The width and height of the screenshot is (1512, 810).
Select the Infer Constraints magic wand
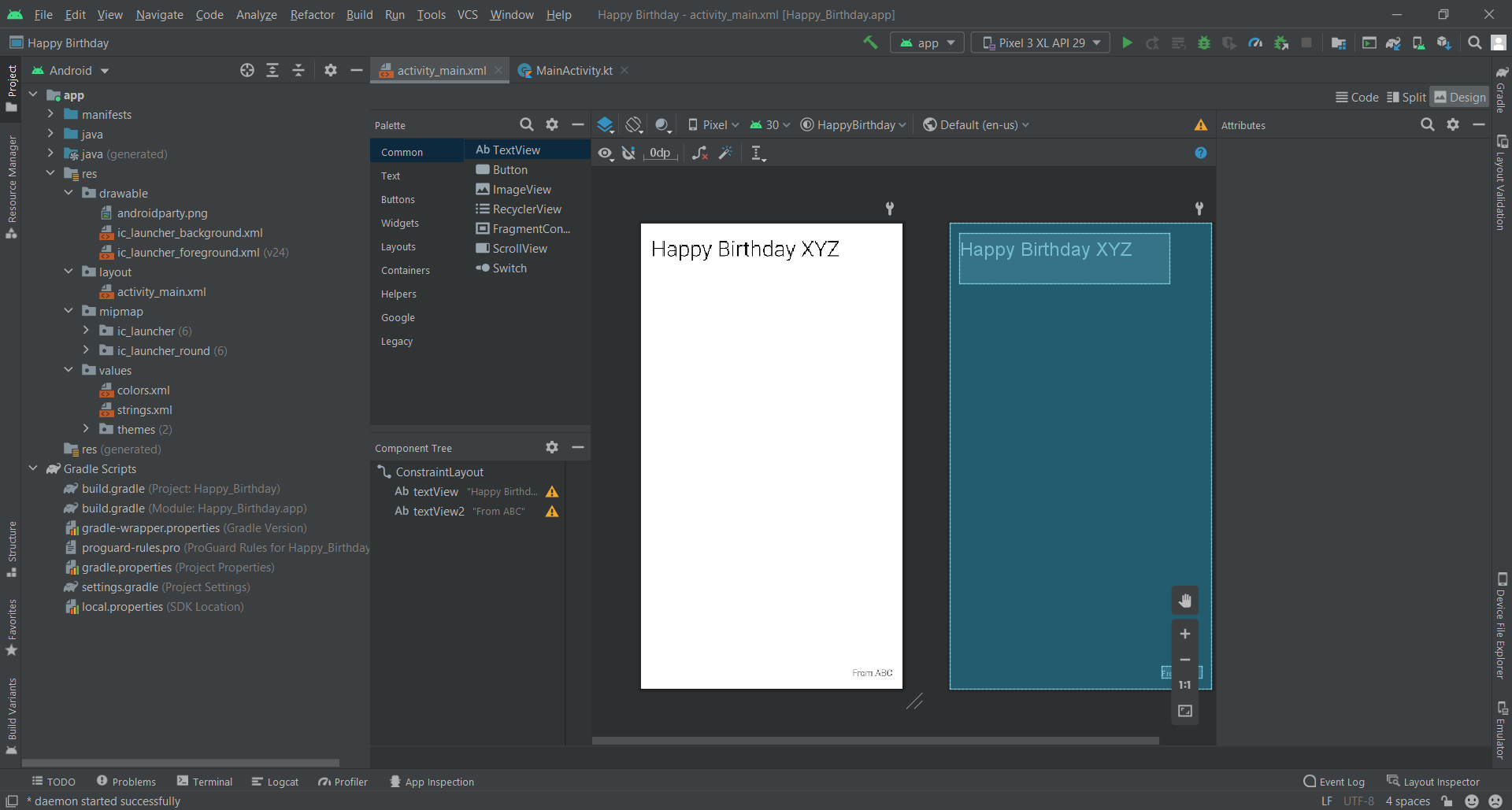click(x=726, y=153)
